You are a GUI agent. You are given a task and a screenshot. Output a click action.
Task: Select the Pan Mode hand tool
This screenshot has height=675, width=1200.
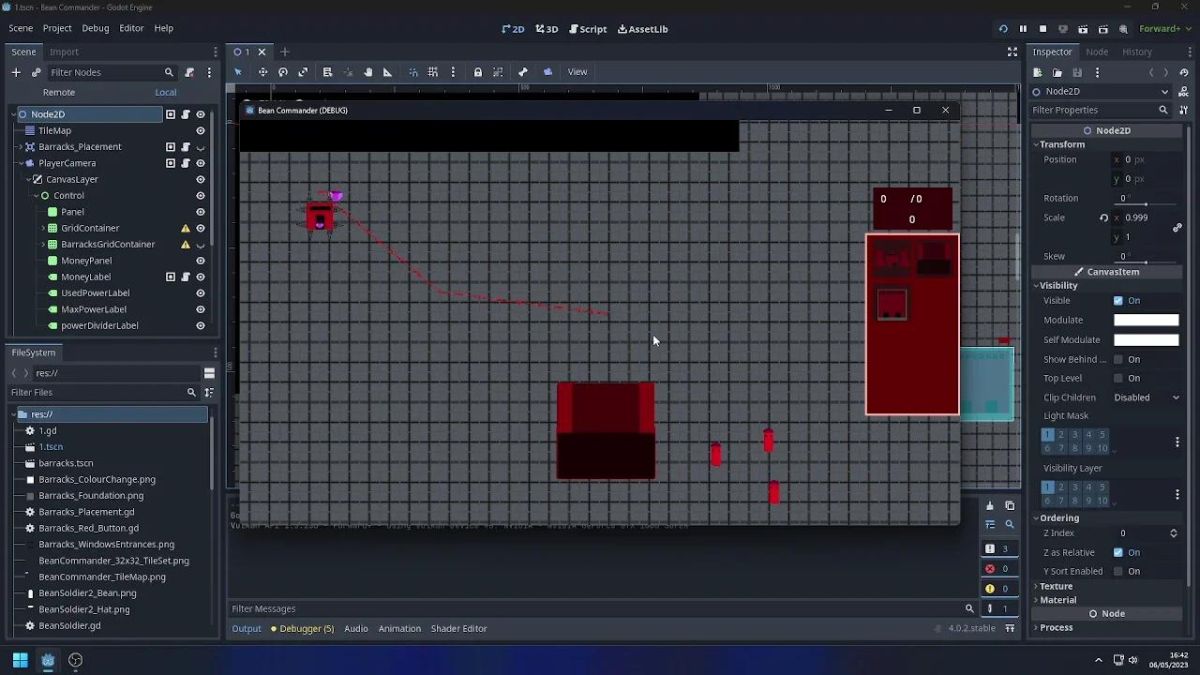368,72
